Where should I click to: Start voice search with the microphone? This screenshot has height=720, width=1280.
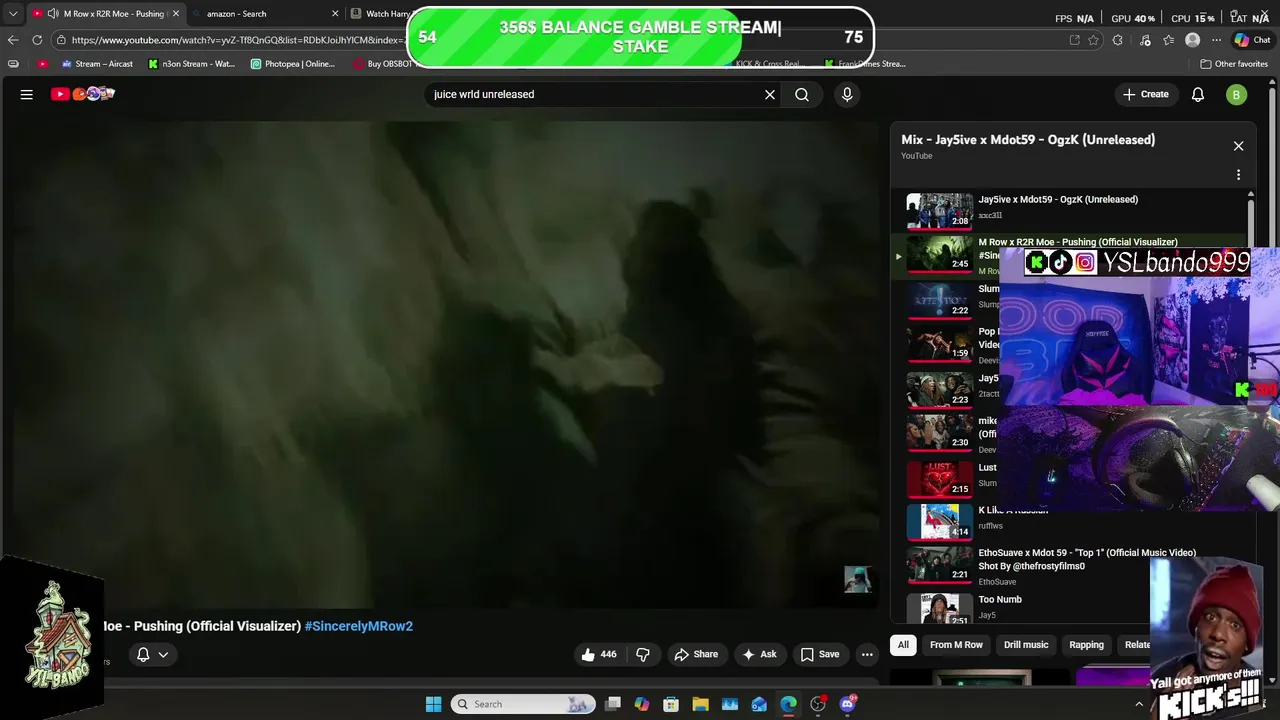click(847, 94)
